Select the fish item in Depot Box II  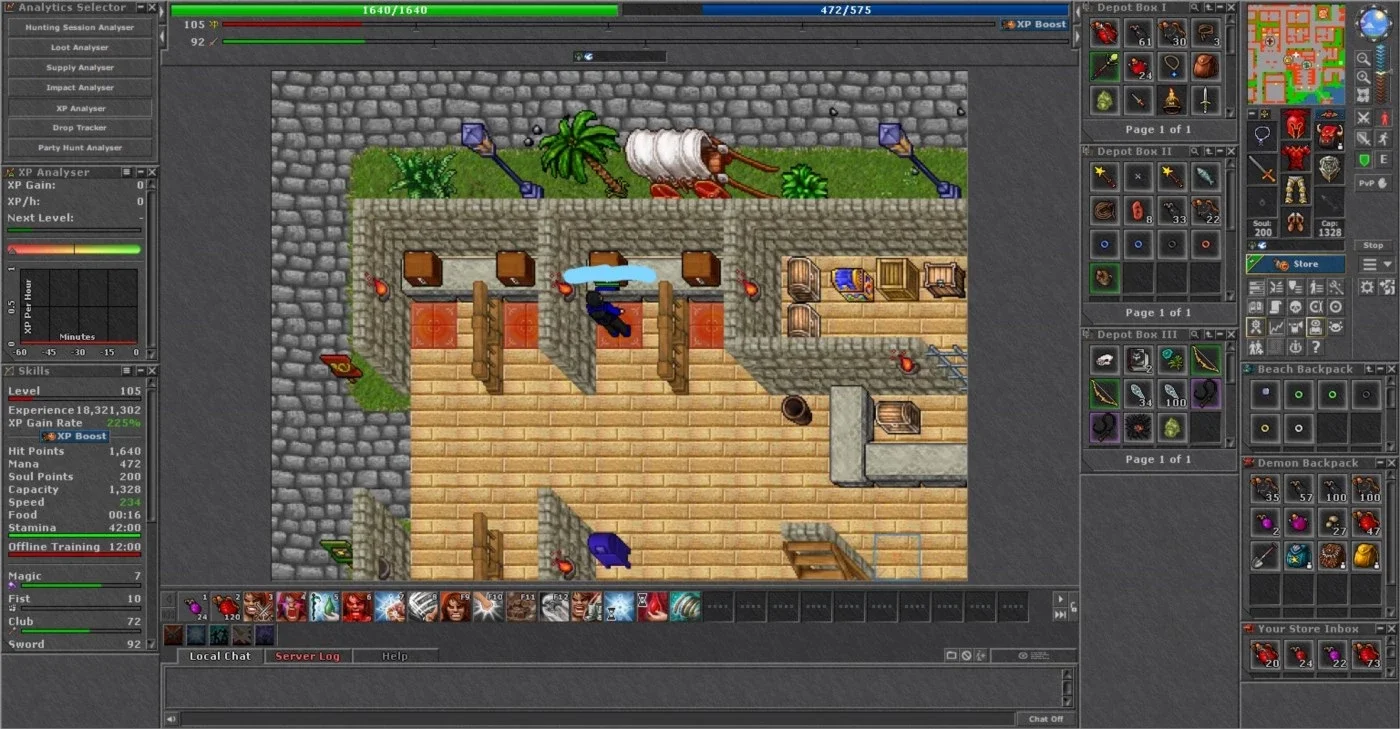click(x=1206, y=176)
